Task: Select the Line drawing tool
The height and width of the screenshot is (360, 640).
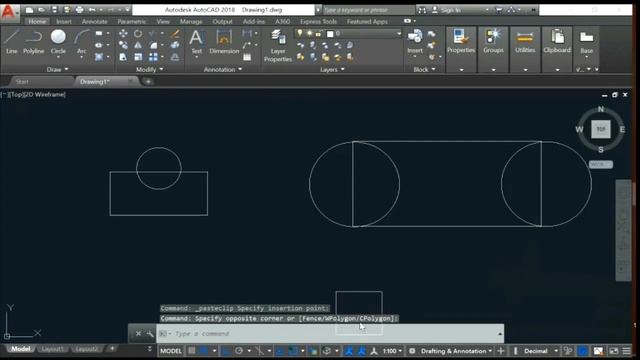Action: (11, 42)
